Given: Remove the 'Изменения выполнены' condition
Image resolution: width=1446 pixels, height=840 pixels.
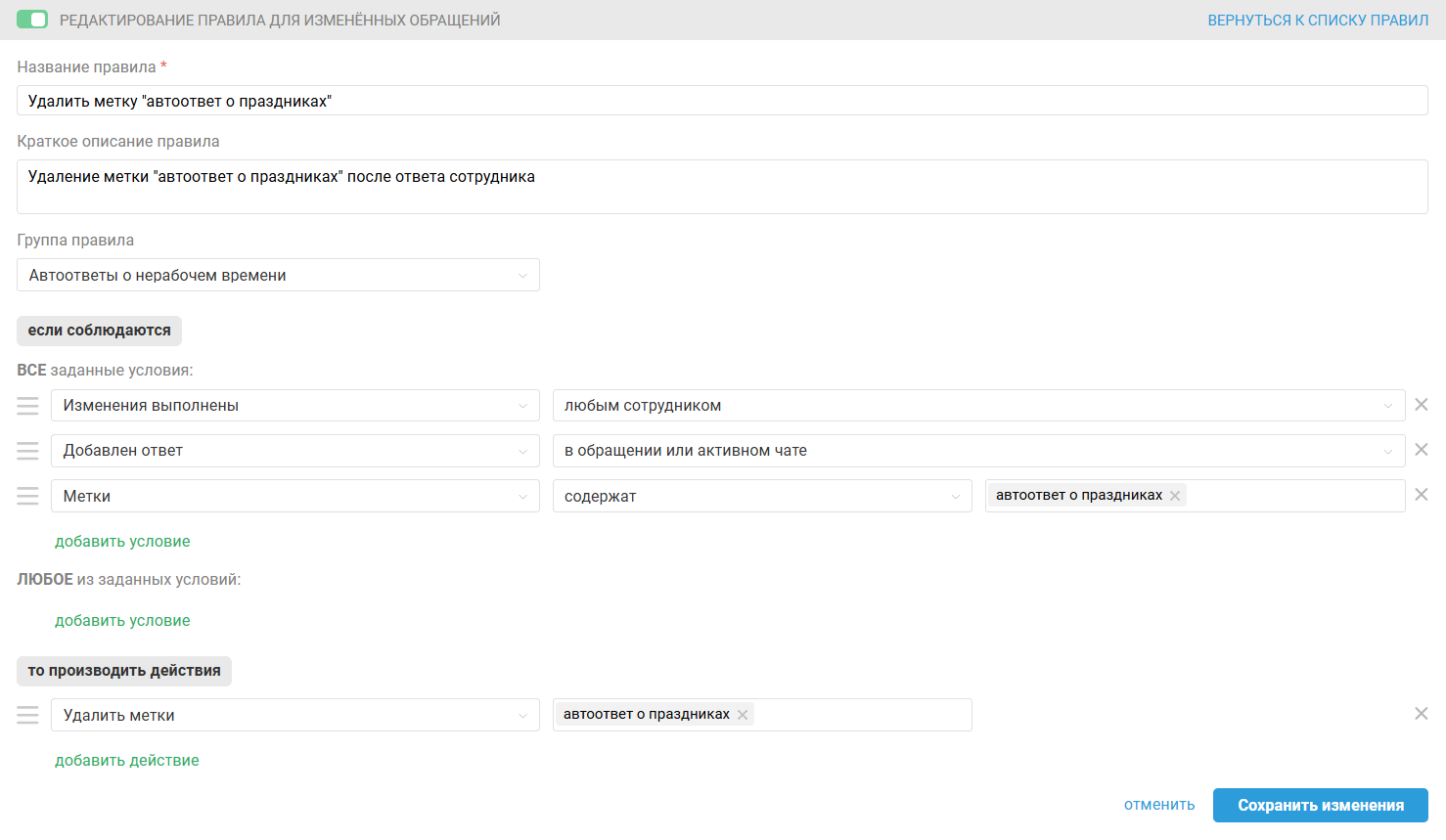Looking at the screenshot, I should click(1422, 404).
